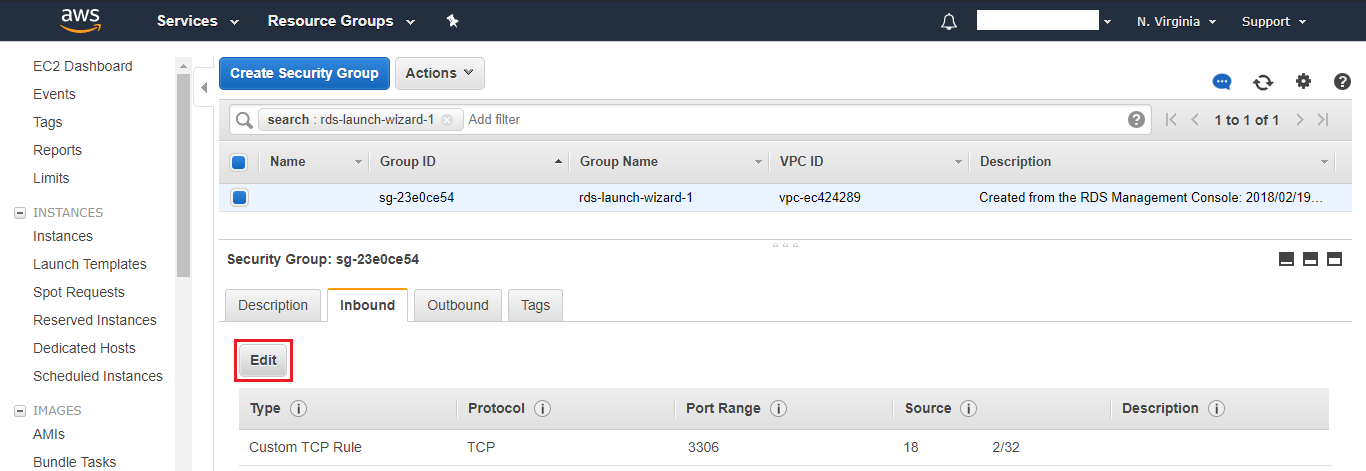
Task: Click Edit to modify inbound rules
Action: [x=263, y=361]
